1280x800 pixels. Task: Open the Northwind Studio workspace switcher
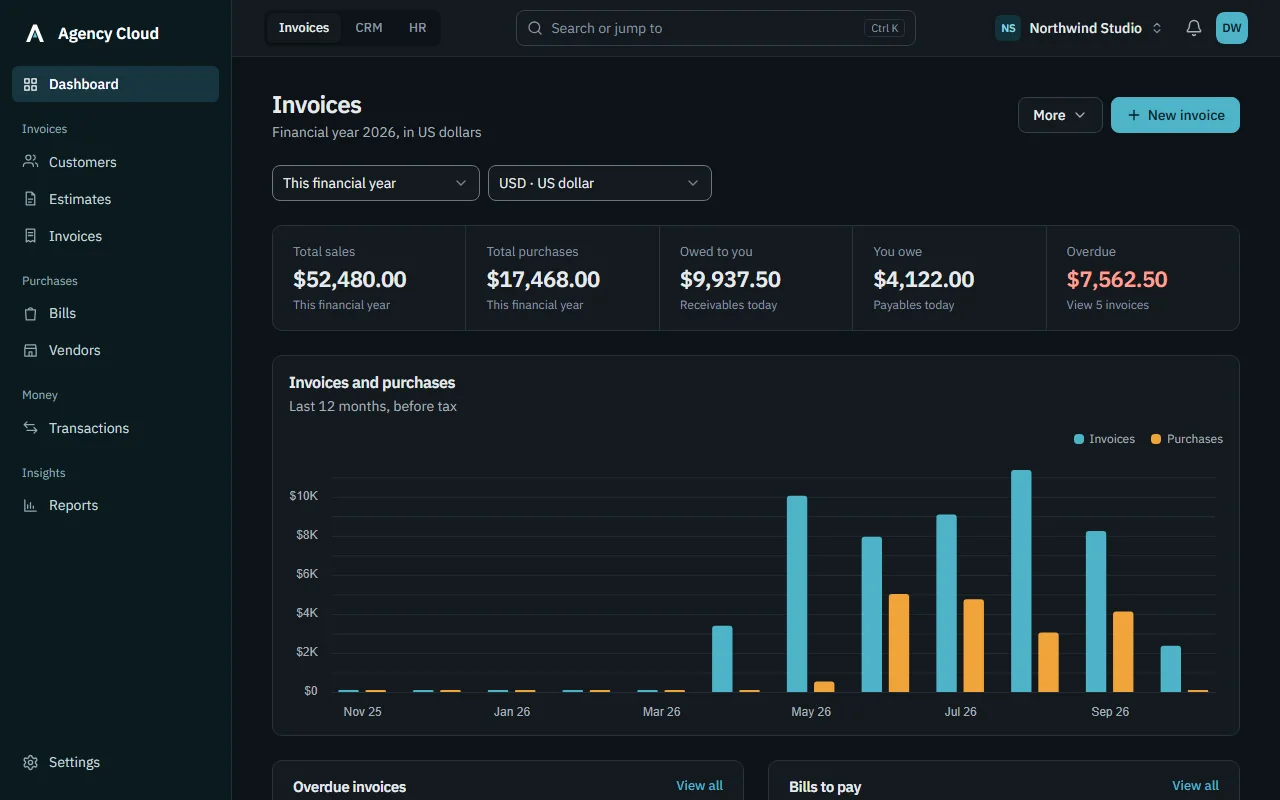(x=1079, y=28)
